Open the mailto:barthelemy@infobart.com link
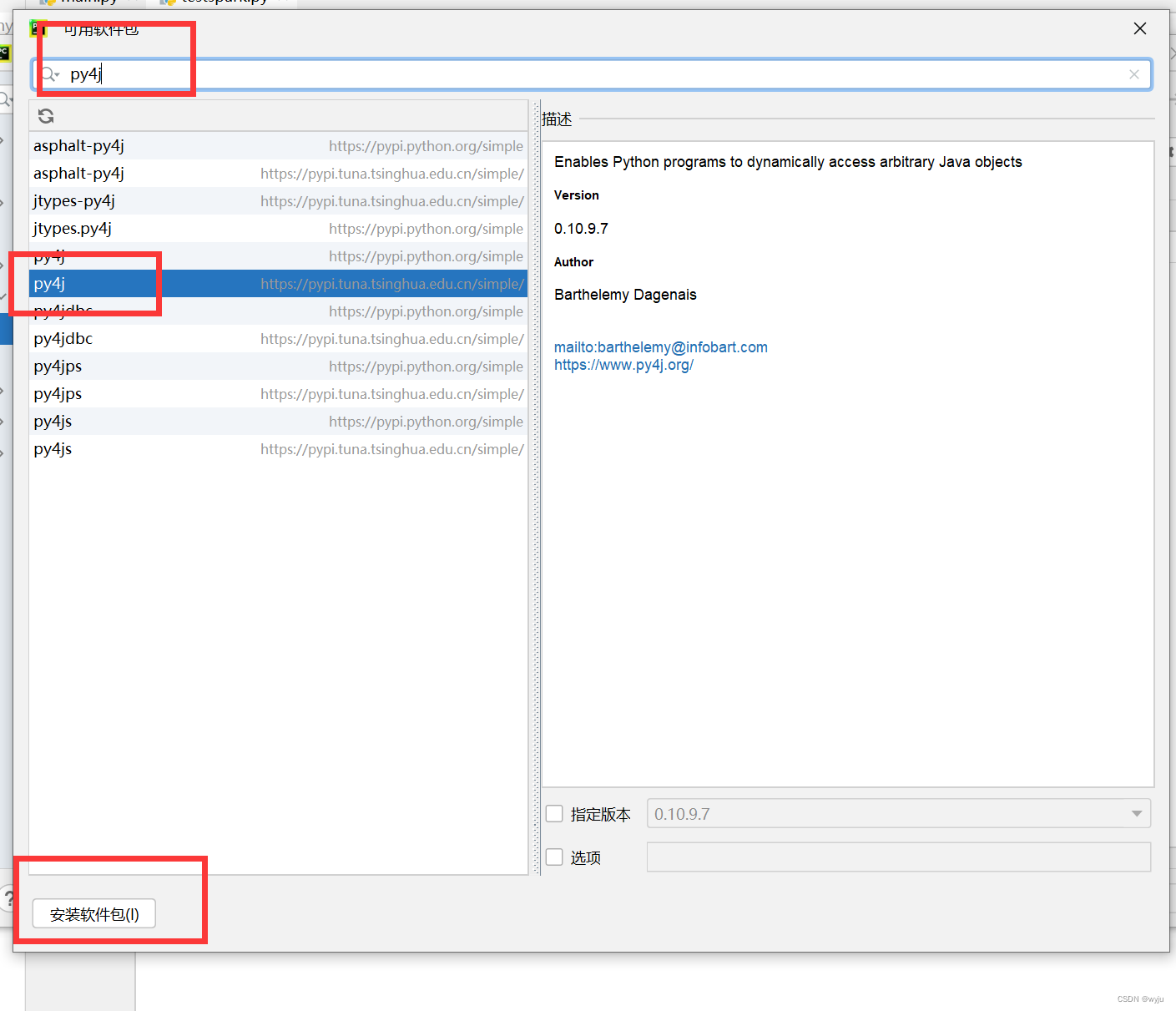 [x=661, y=347]
